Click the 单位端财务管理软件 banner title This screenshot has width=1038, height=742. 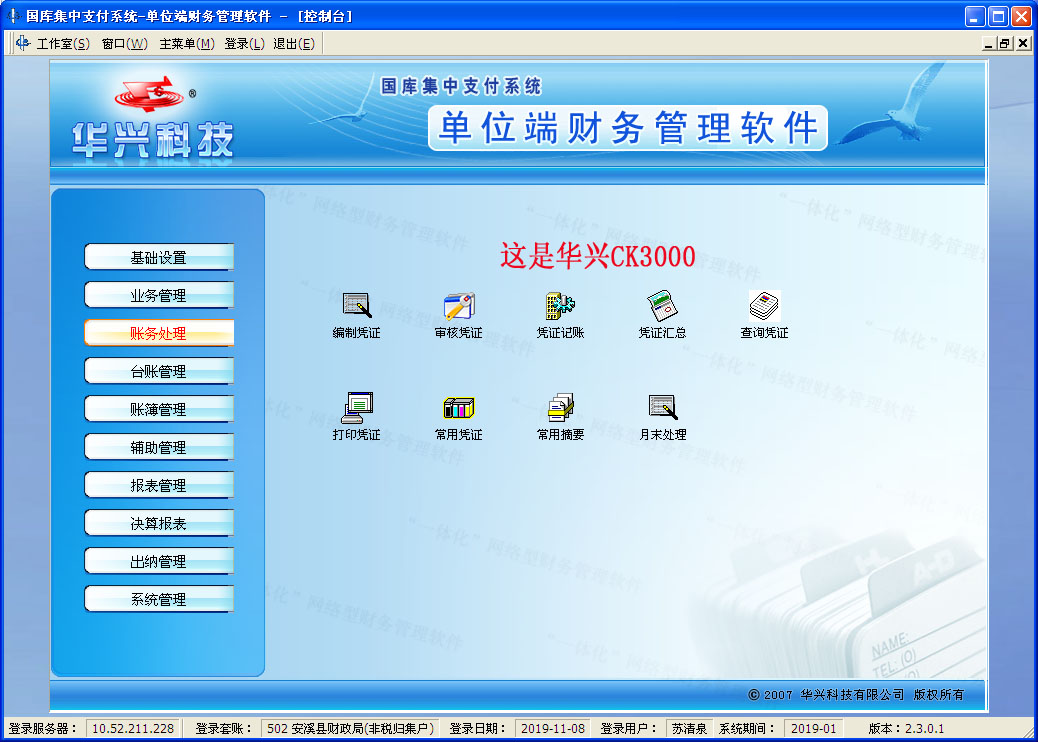click(x=628, y=128)
